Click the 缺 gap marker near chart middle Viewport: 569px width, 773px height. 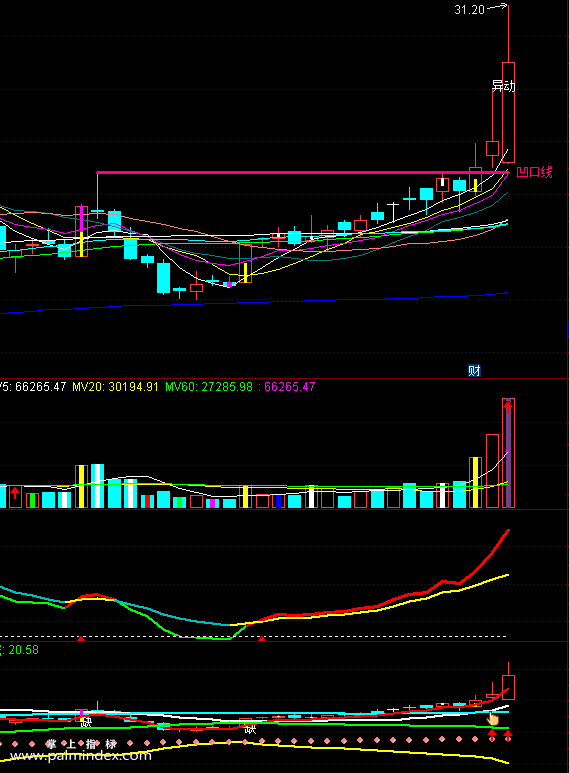pyautogui.click(x=250, y=729)
